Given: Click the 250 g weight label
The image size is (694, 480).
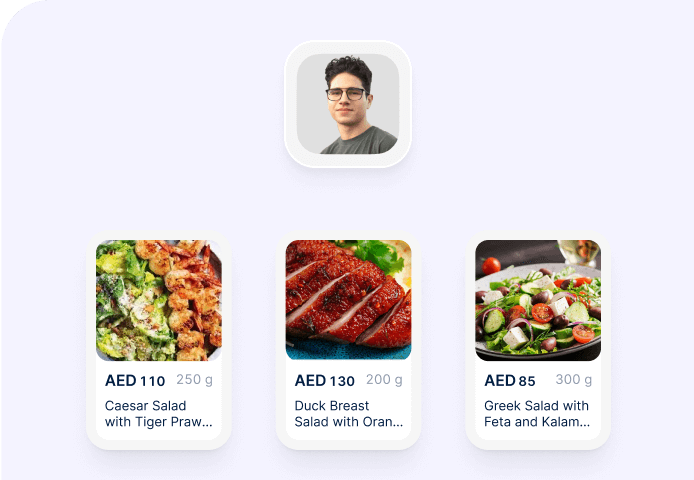Looking at the screenshot, I should coord(194,379).
